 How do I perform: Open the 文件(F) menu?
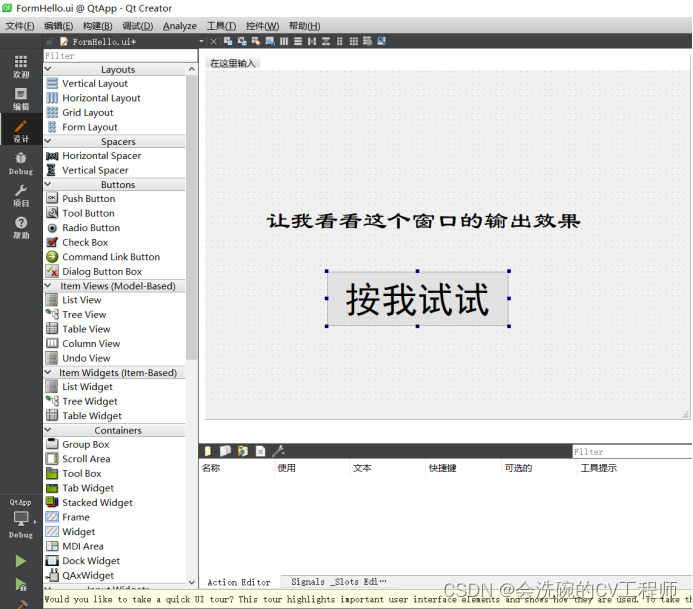(20, 26)
